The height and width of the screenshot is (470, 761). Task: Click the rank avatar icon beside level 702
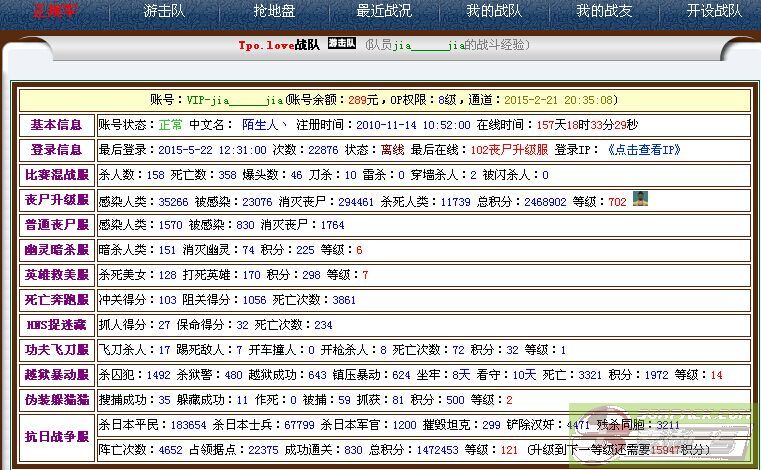[x=640, y=199]
